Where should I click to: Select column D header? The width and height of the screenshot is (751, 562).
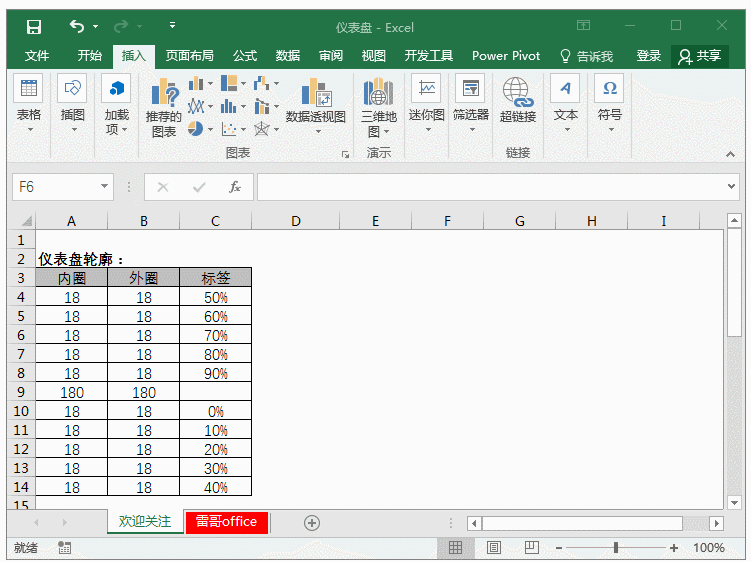(296, 221)
